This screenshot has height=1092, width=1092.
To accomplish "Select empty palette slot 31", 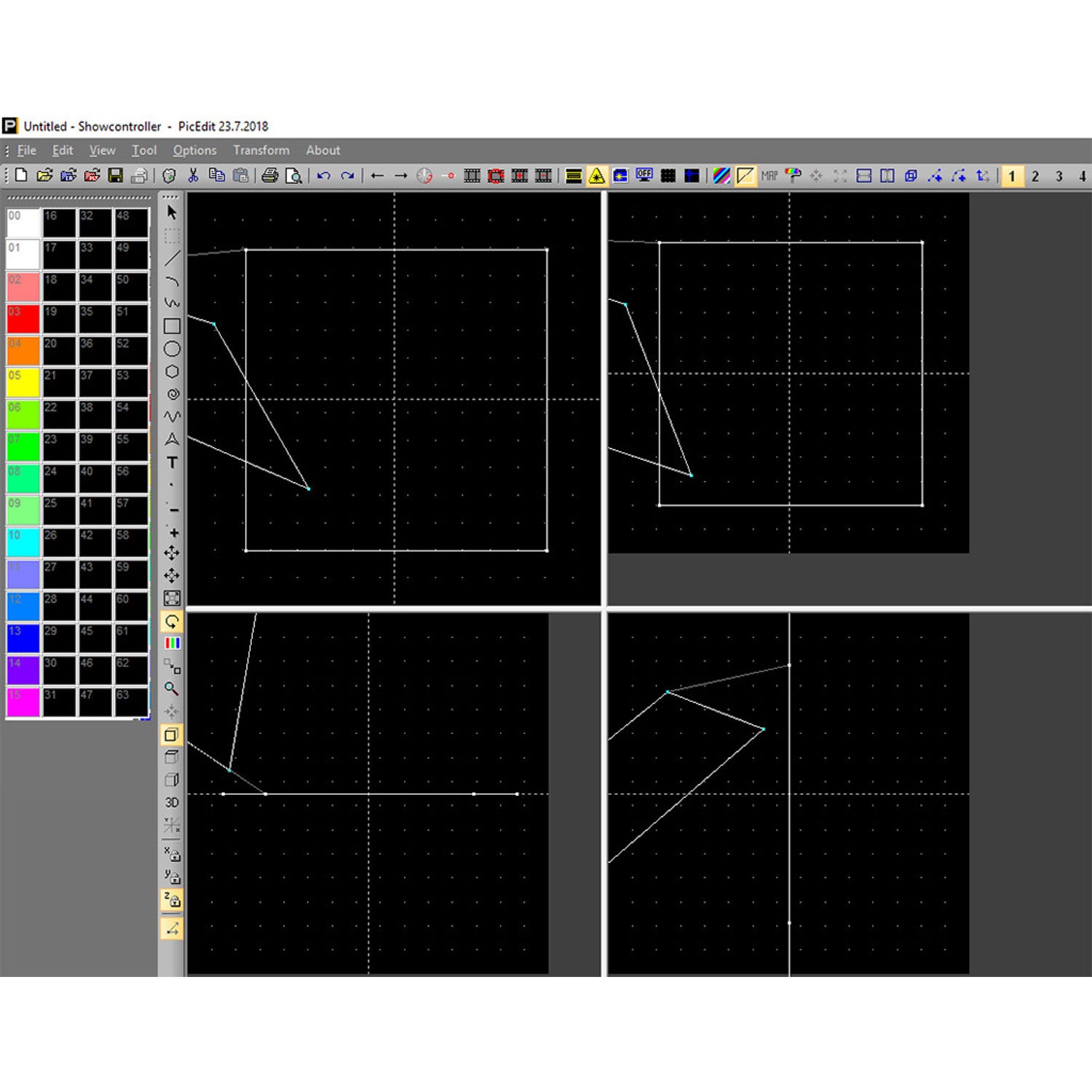I will [59, 703].
